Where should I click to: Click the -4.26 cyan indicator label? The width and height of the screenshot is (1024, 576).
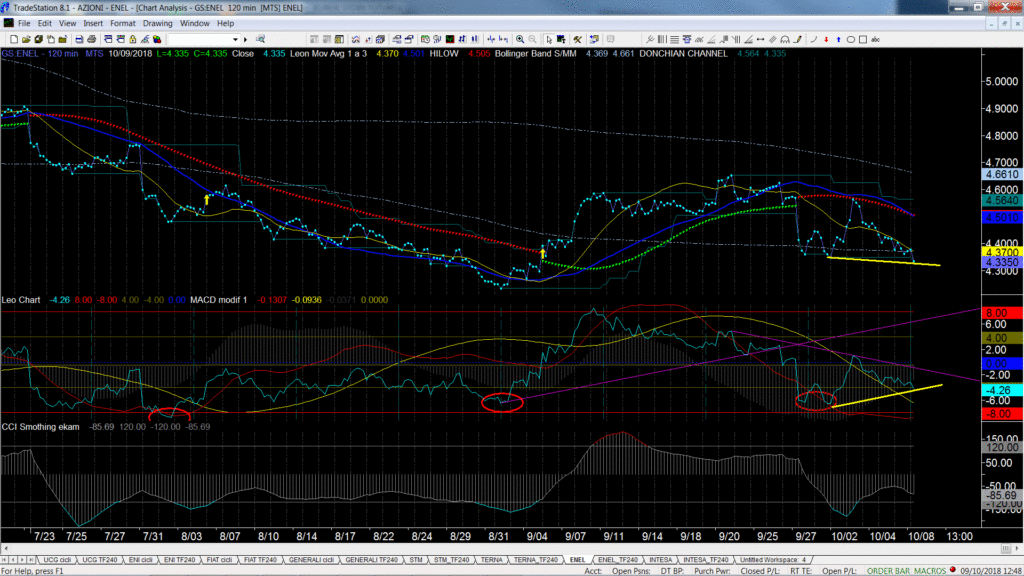pos(1002,390)
